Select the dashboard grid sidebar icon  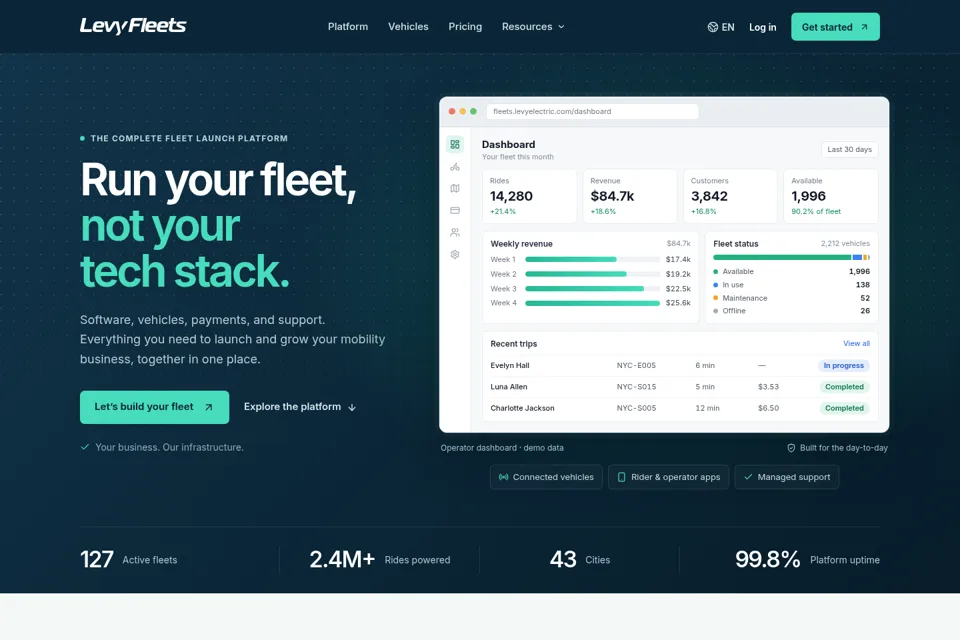pos(455,145)
